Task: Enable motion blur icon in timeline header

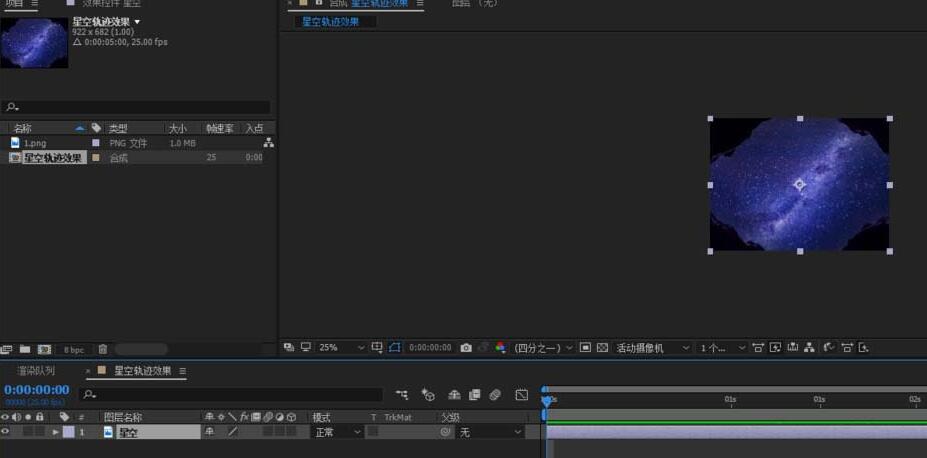Action: (x=494, y=395)
